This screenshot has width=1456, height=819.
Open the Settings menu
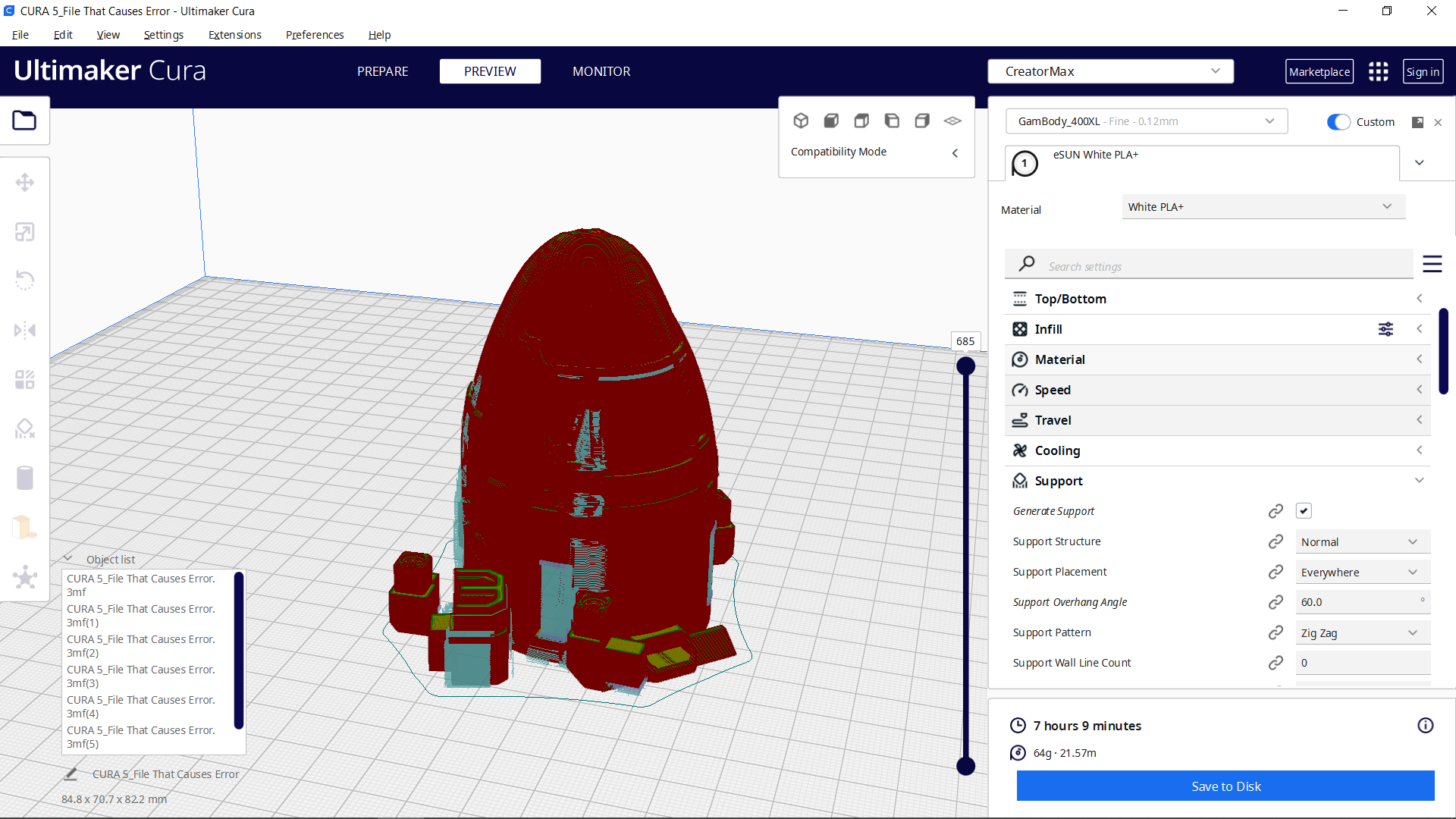coord(164,35)
